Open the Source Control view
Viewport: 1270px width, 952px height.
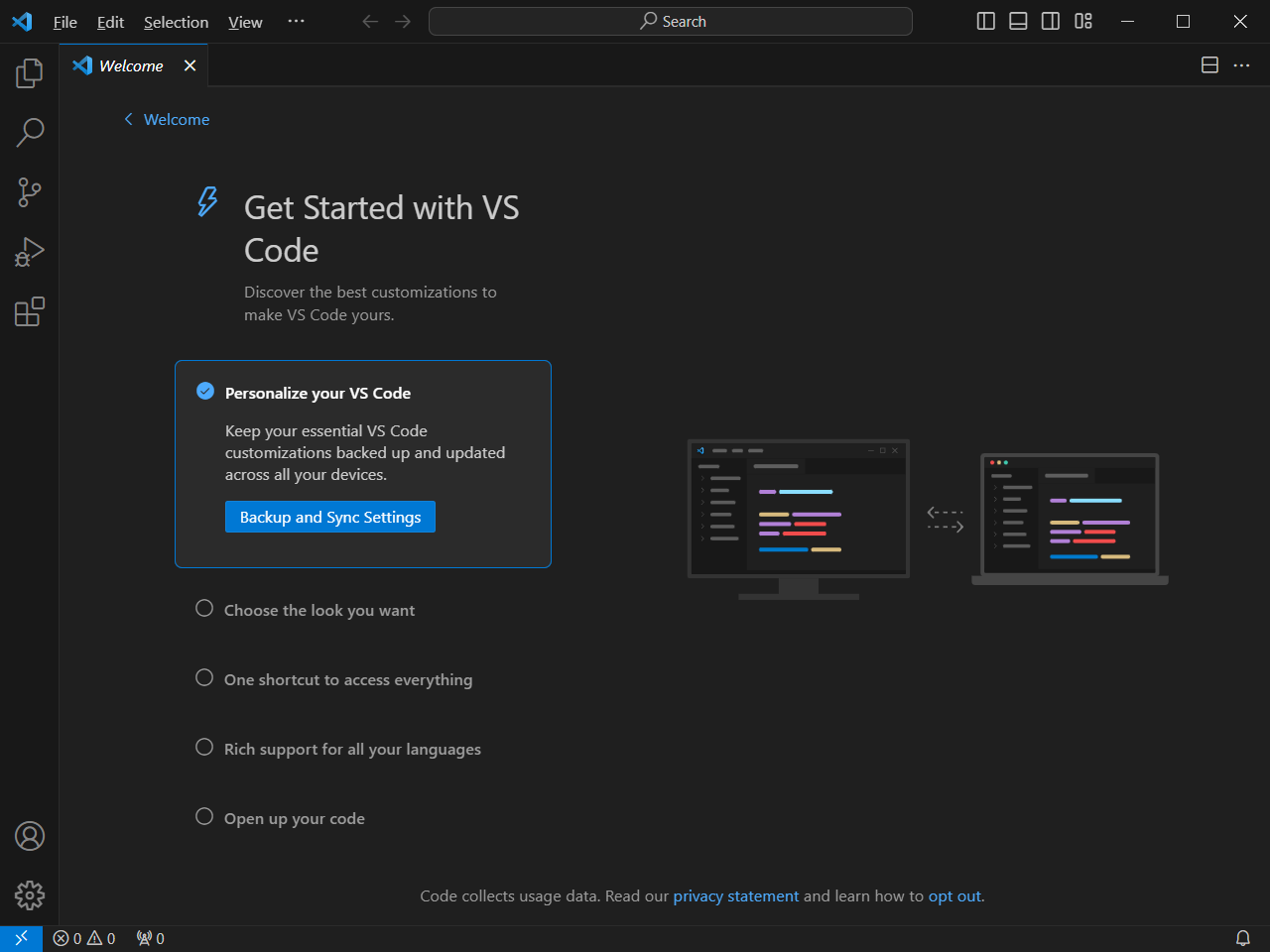coord(30,191)
